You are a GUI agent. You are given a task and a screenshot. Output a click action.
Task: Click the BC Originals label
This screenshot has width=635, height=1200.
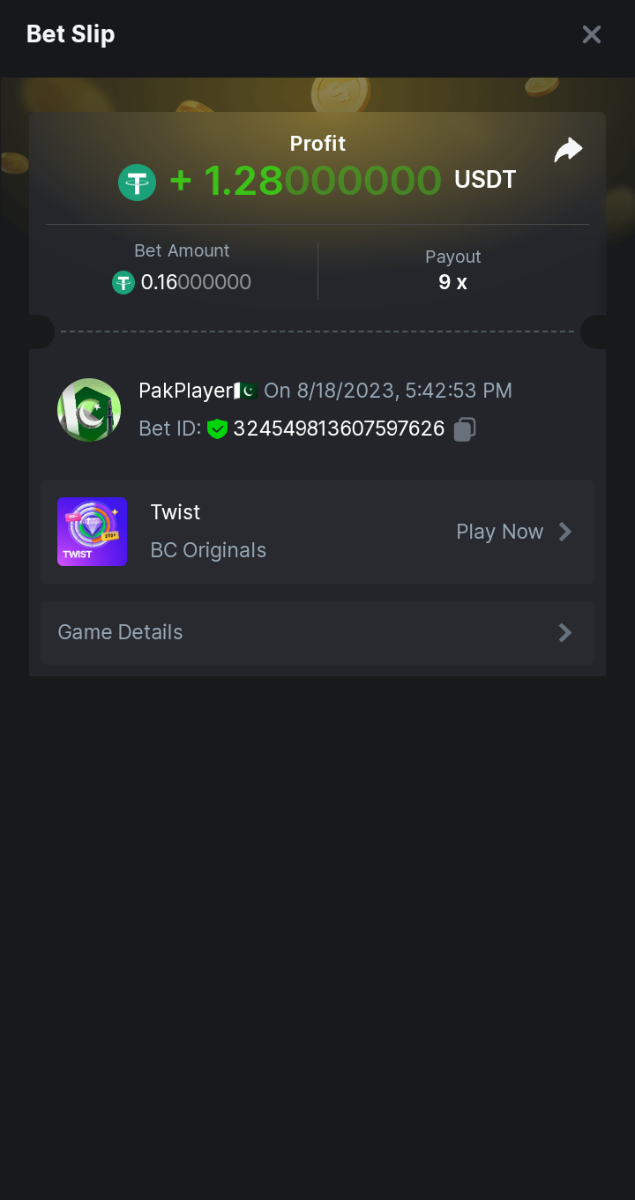coord(208,550)
